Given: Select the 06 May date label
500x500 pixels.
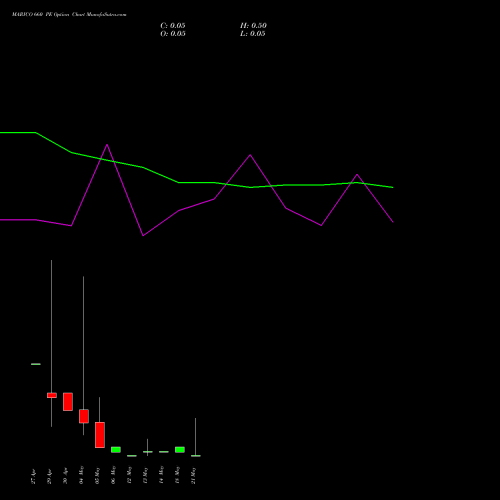Looking at the screenshot, I should [113, 475].
